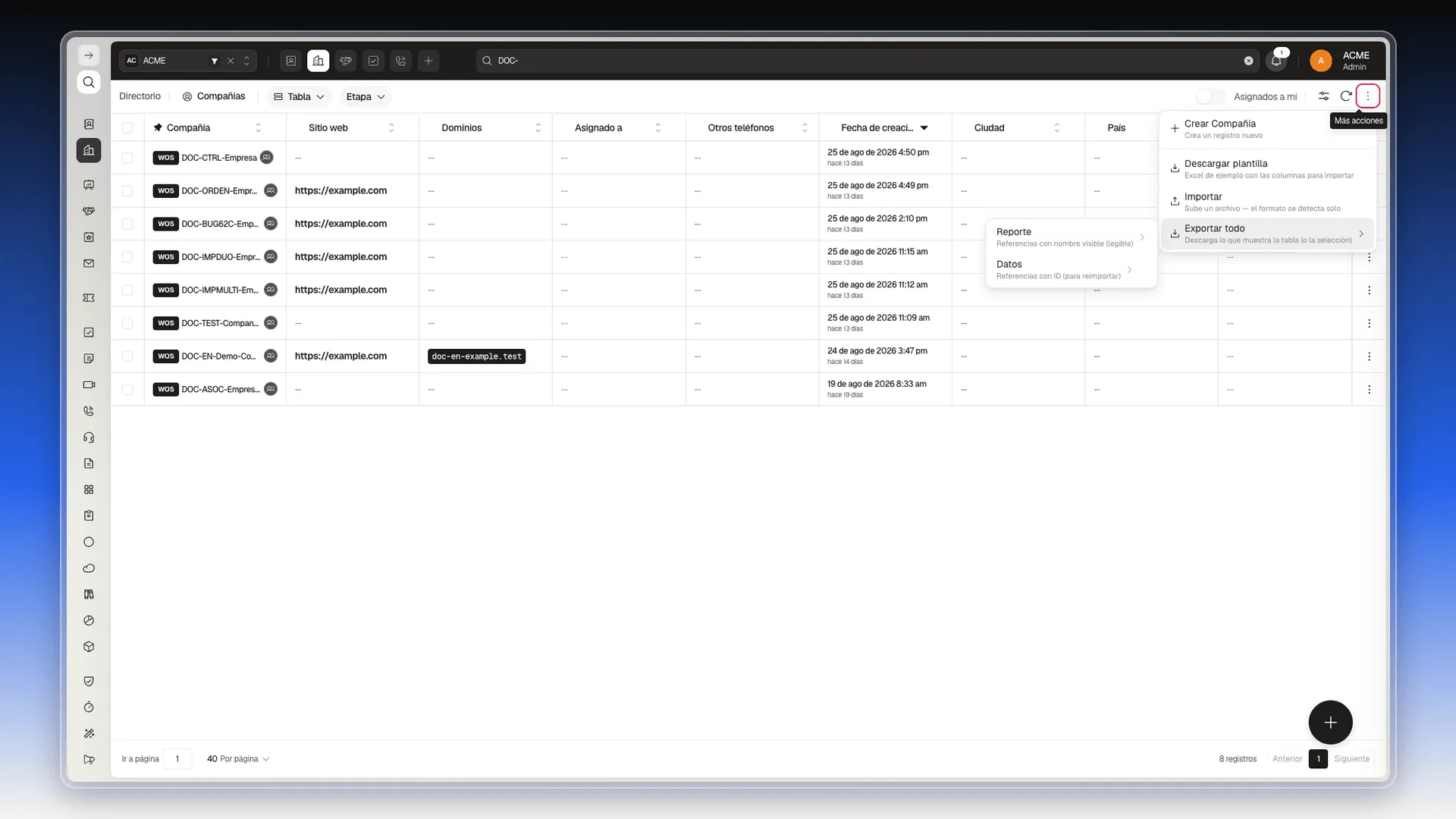Open the books library icon in sidebar
Screen dimensions: 1456x819
point(89,595)
